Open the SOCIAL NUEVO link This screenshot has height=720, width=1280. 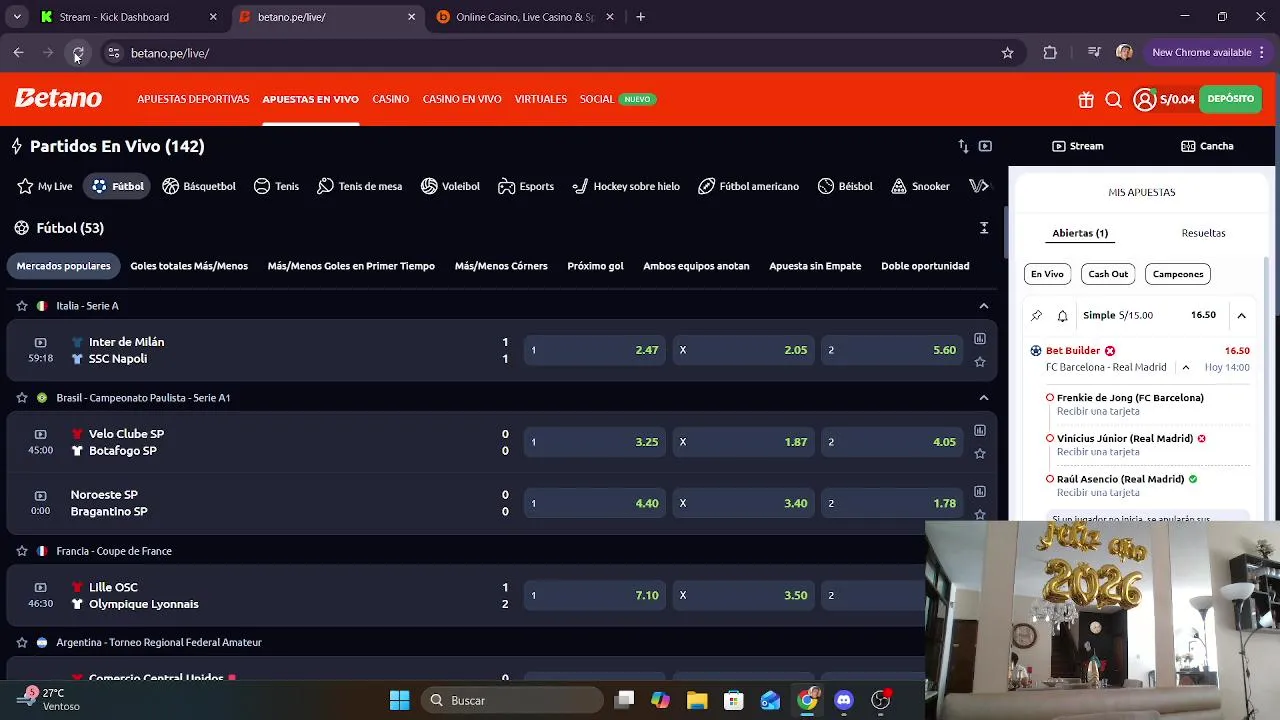click(616, 99)
